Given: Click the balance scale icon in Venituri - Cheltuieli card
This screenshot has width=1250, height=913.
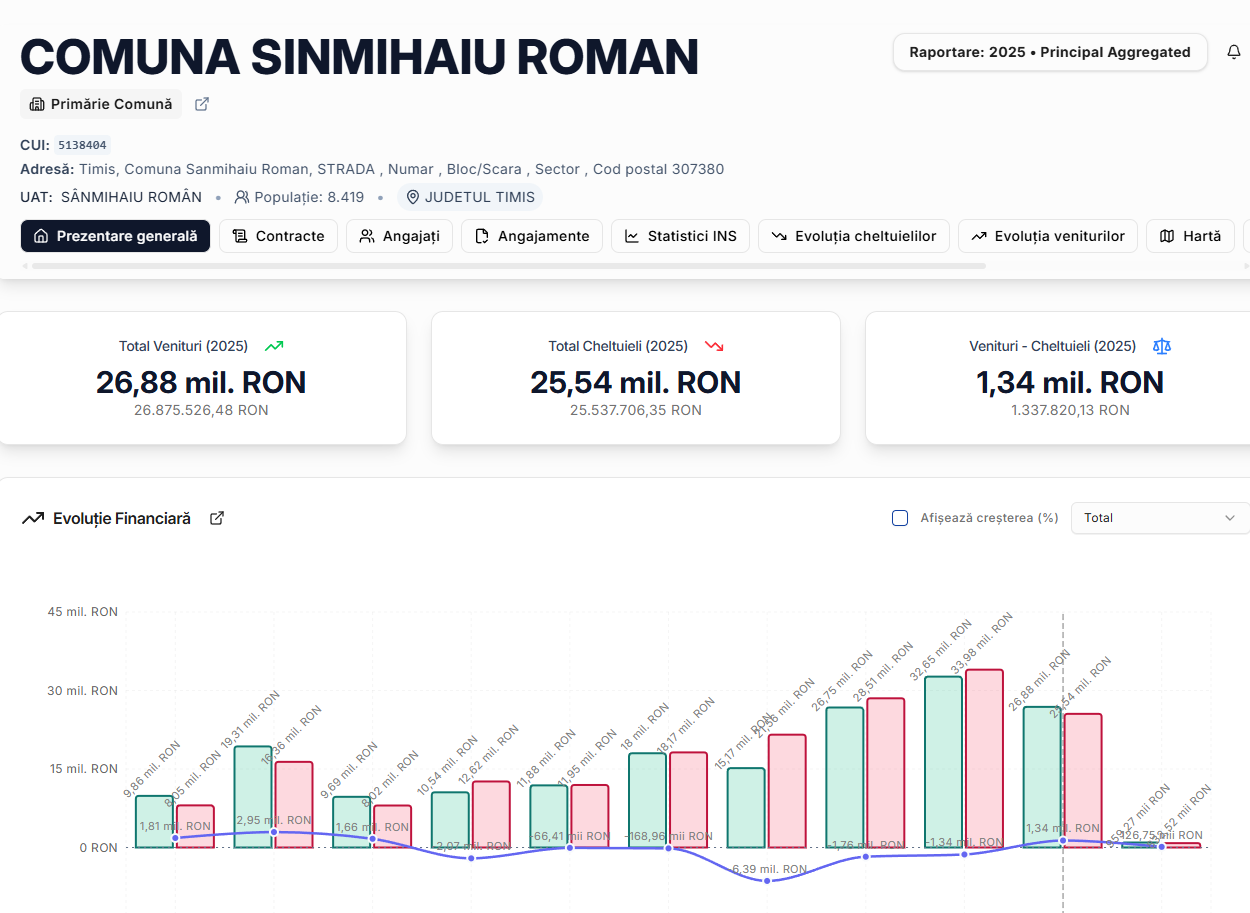Looking at the screenshot, I should click(1161, 346).
